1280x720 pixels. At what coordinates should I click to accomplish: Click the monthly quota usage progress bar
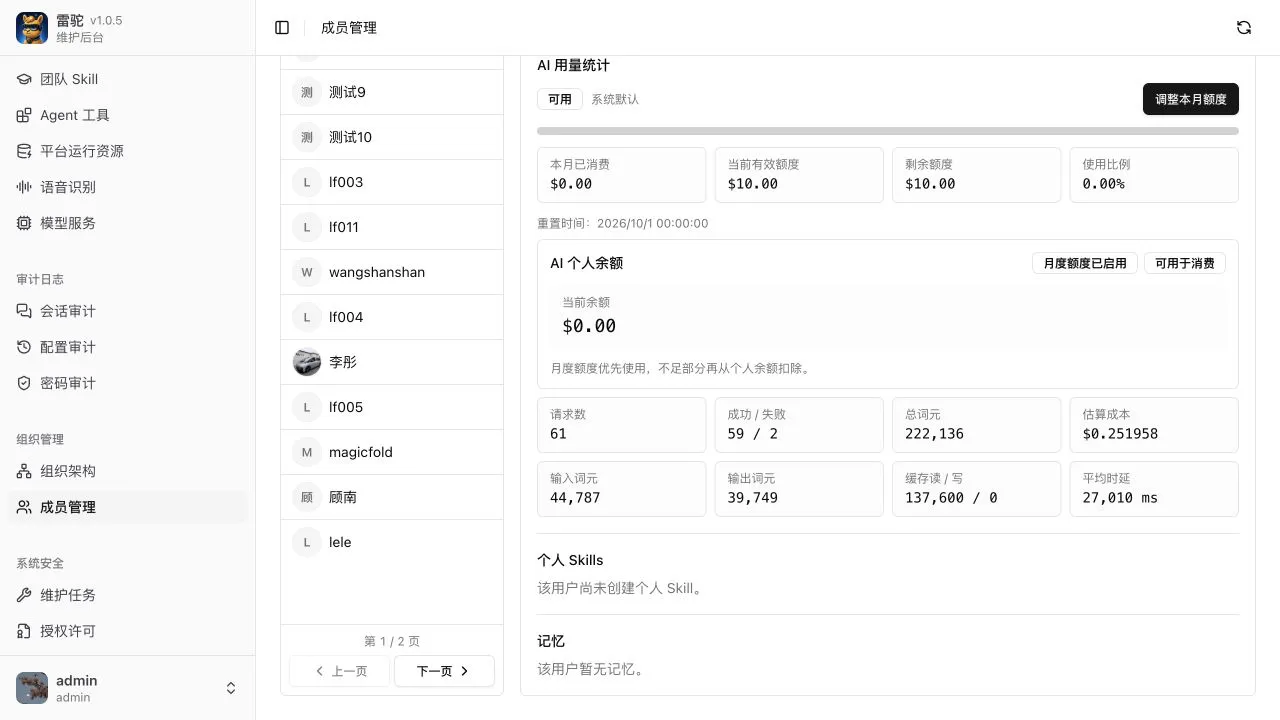[x=888, y=131]
